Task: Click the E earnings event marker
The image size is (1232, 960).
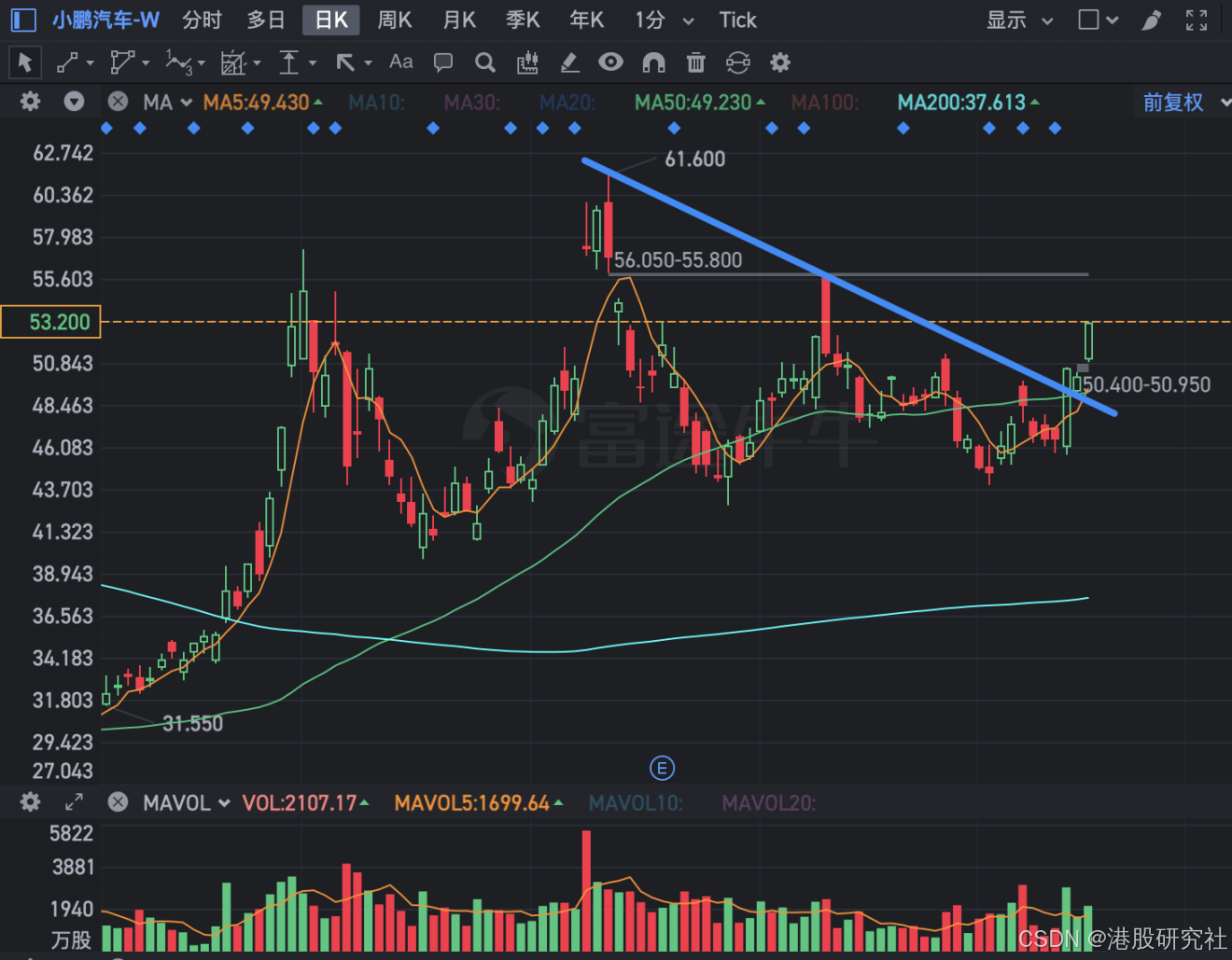Action: (x=662, y=768)
